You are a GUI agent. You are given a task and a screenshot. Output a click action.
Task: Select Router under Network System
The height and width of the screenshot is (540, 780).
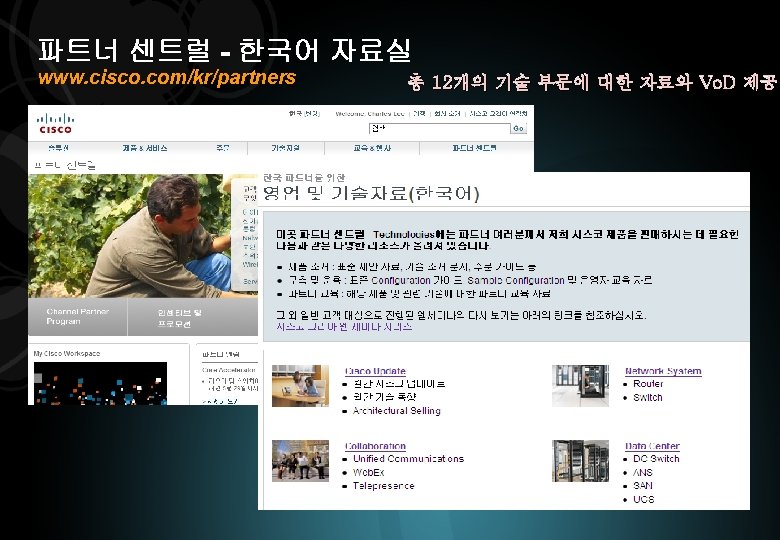tap(648, 384)
